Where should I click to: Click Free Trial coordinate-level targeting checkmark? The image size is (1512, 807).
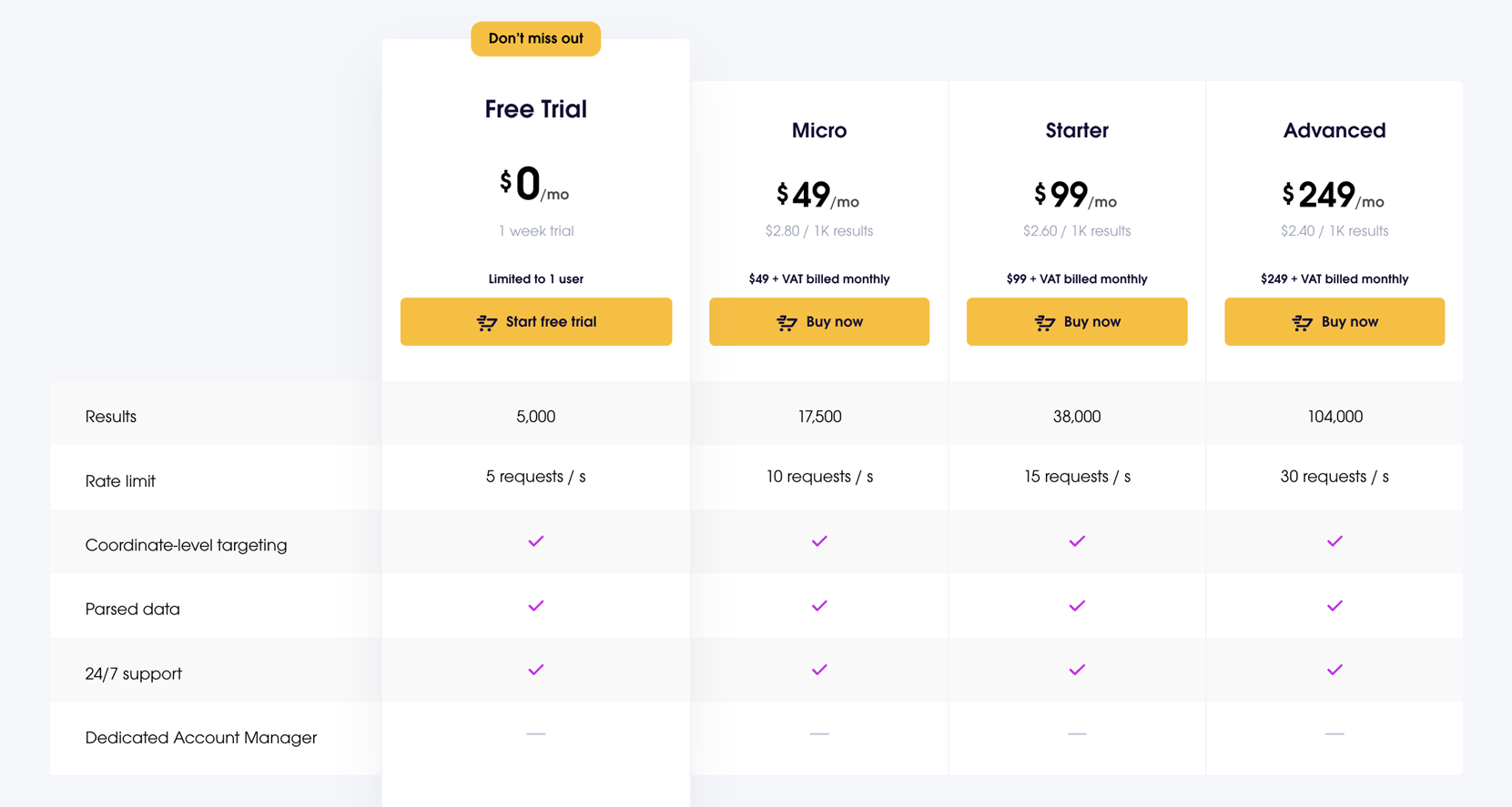pyautogui.click(x=536, y=541)
